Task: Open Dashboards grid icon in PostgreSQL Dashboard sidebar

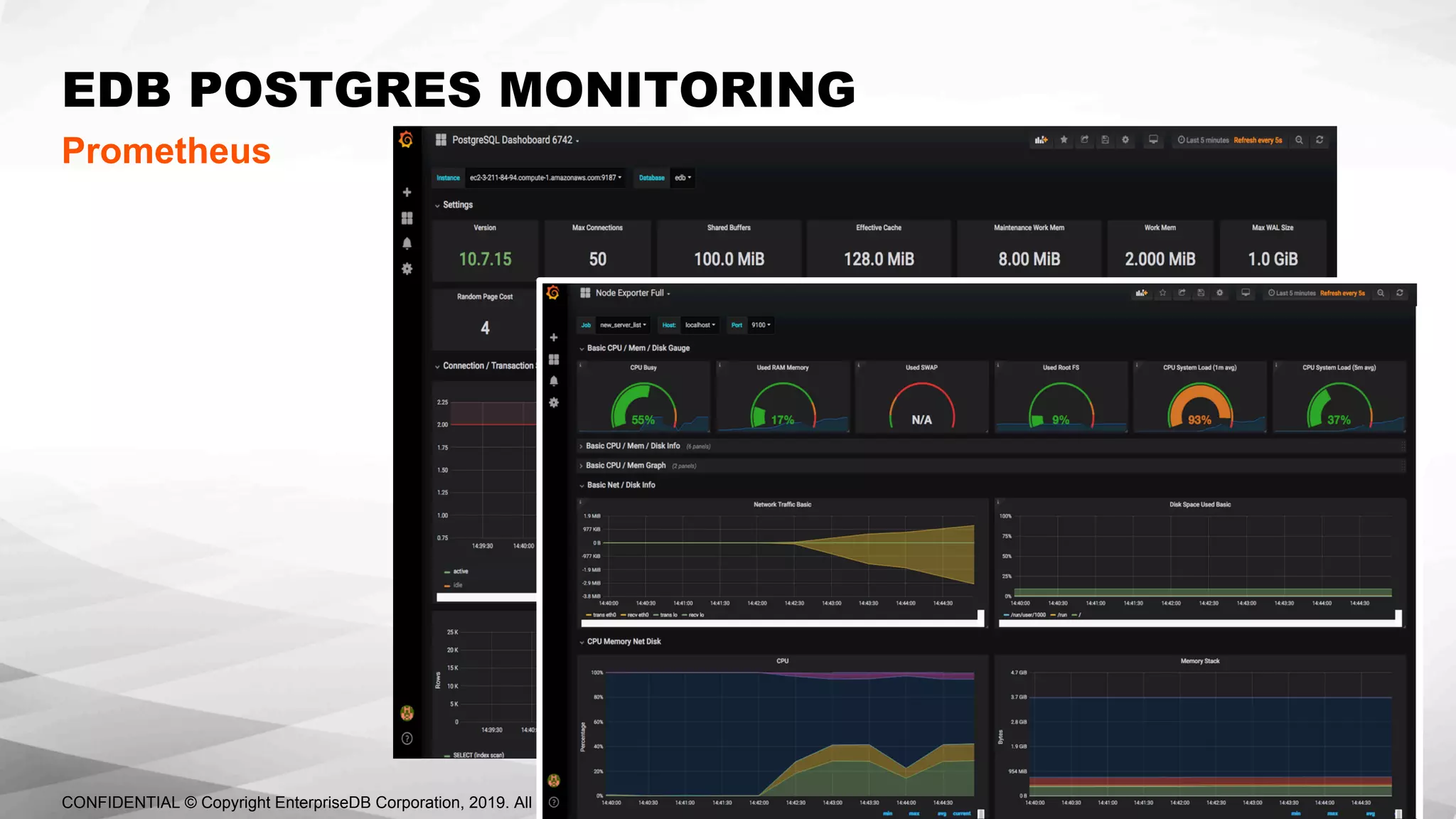Action: 407,218
